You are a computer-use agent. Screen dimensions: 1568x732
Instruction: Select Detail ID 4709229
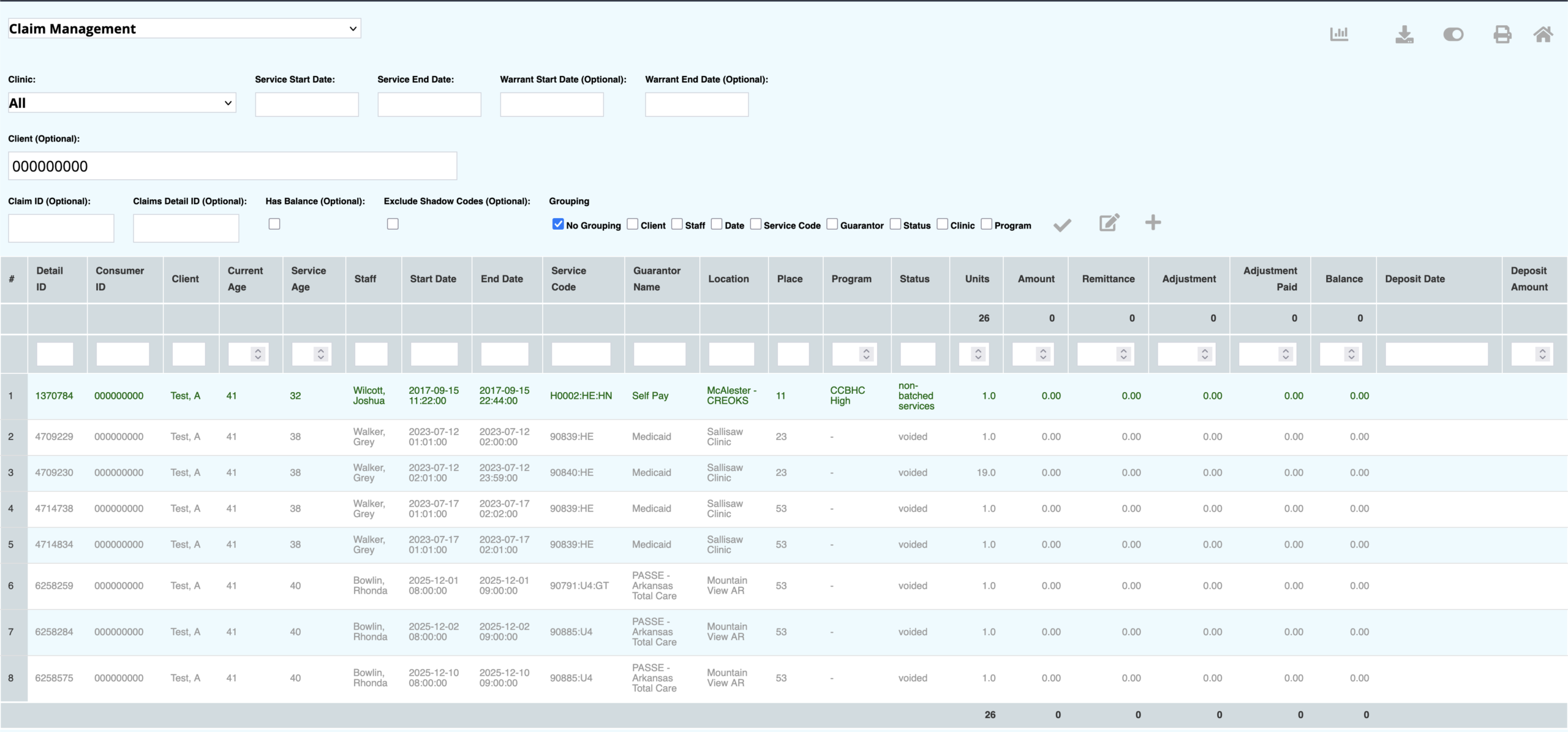tap(54, 437)
